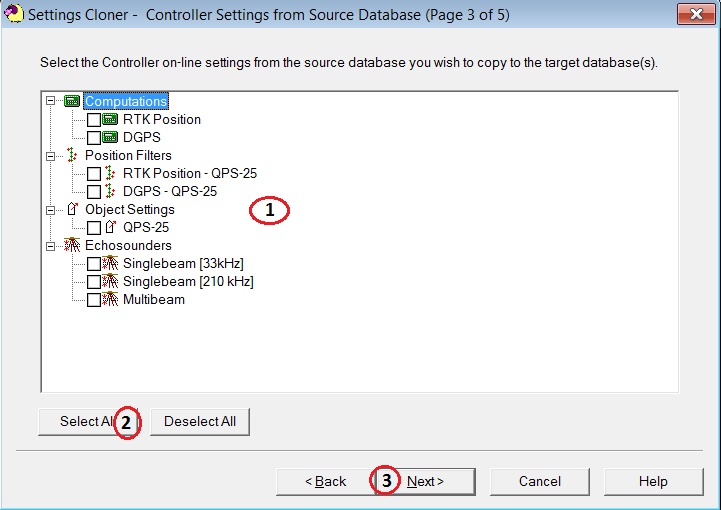Viewport: 721px width, 510px height.
Task: Tick the Singlebeam [33kHz] checkbox
Action: (x=93, y=264)
